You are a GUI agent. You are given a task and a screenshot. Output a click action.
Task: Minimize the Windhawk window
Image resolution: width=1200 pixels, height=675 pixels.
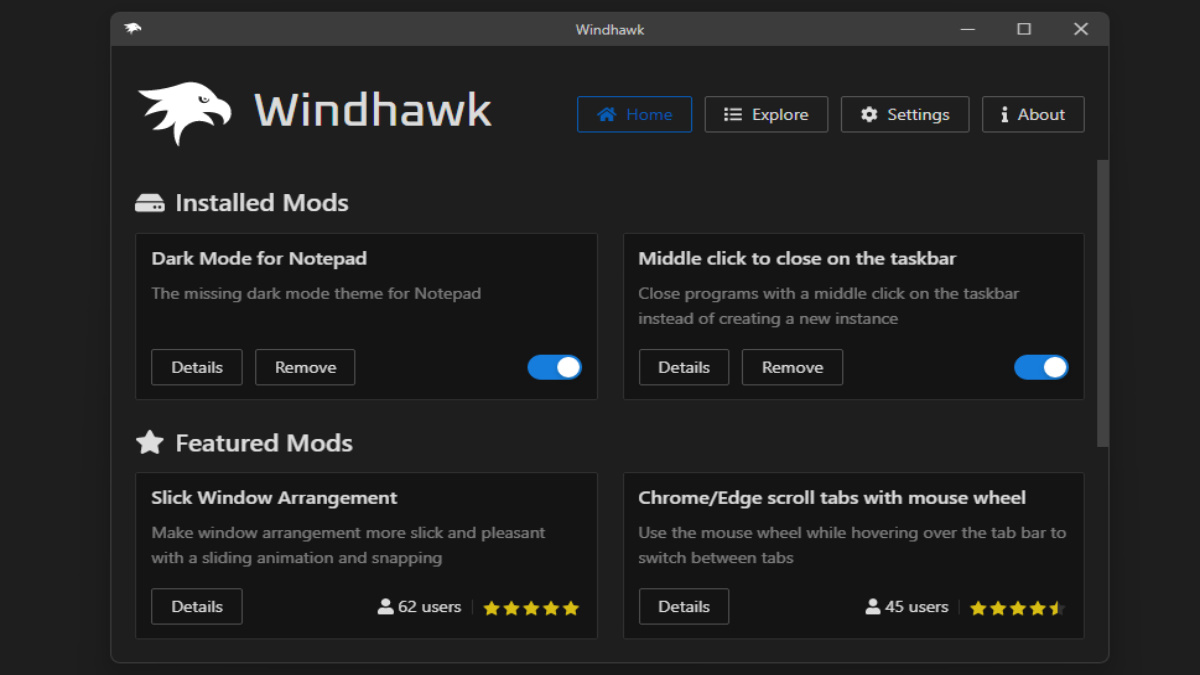pyautogui.click(x=967, y=29)
